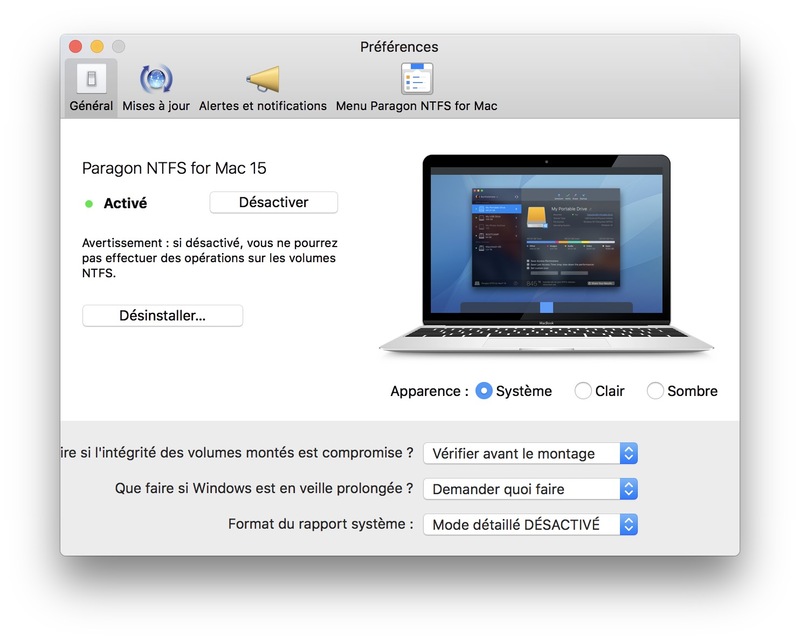800x642 pixels.
Task: Select the Système appearance option
Action: (484, 391)
